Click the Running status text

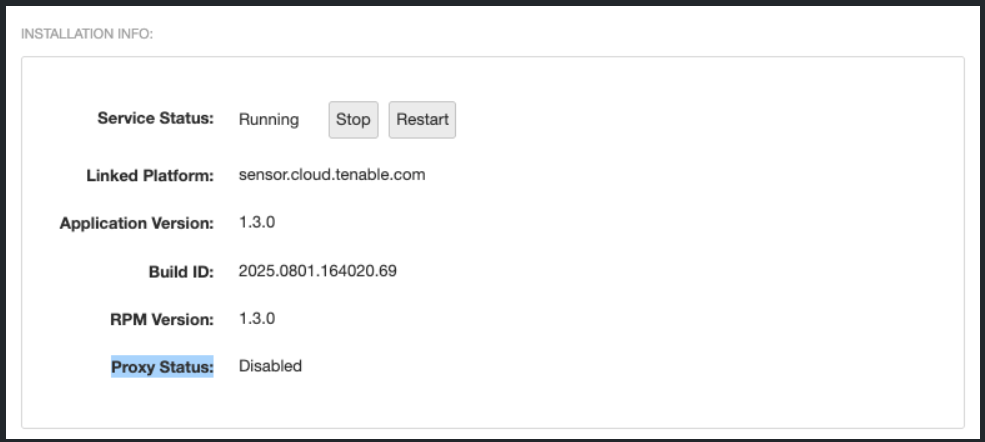[x=268, y=119]
